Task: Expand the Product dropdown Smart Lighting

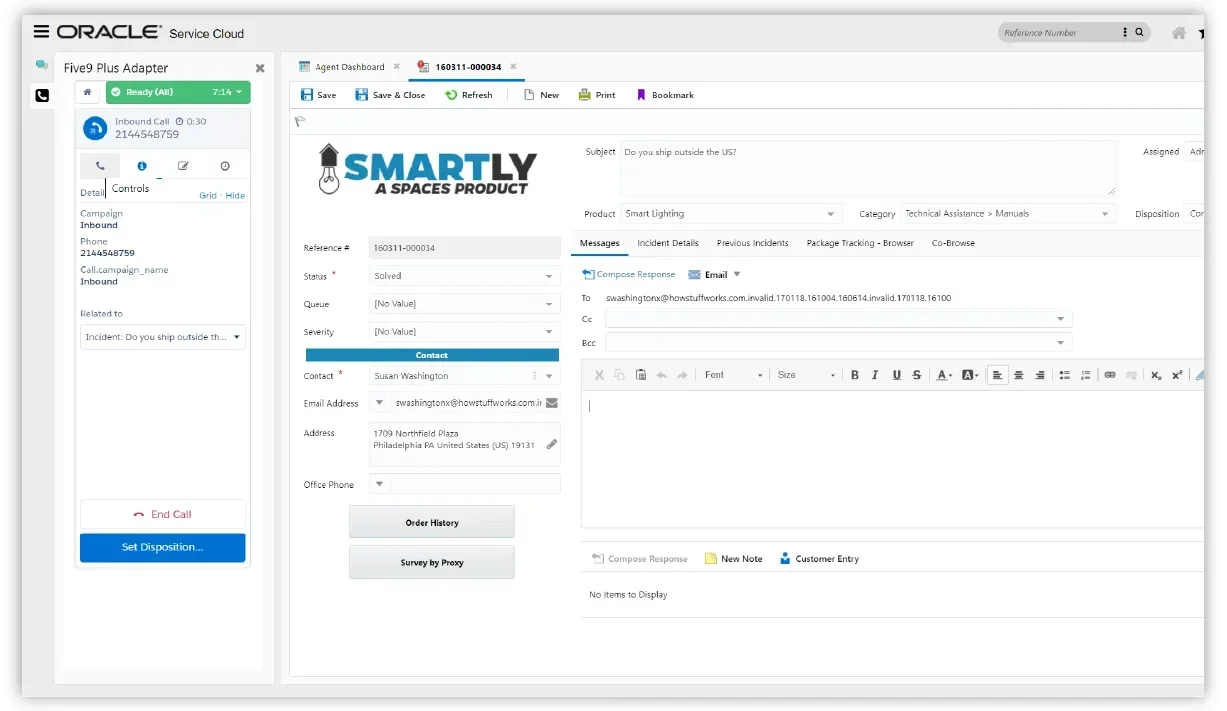Action: coord(731,214)
